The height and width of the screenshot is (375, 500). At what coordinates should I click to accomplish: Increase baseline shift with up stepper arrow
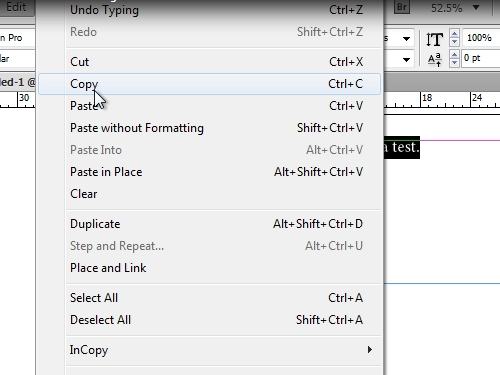454,54
